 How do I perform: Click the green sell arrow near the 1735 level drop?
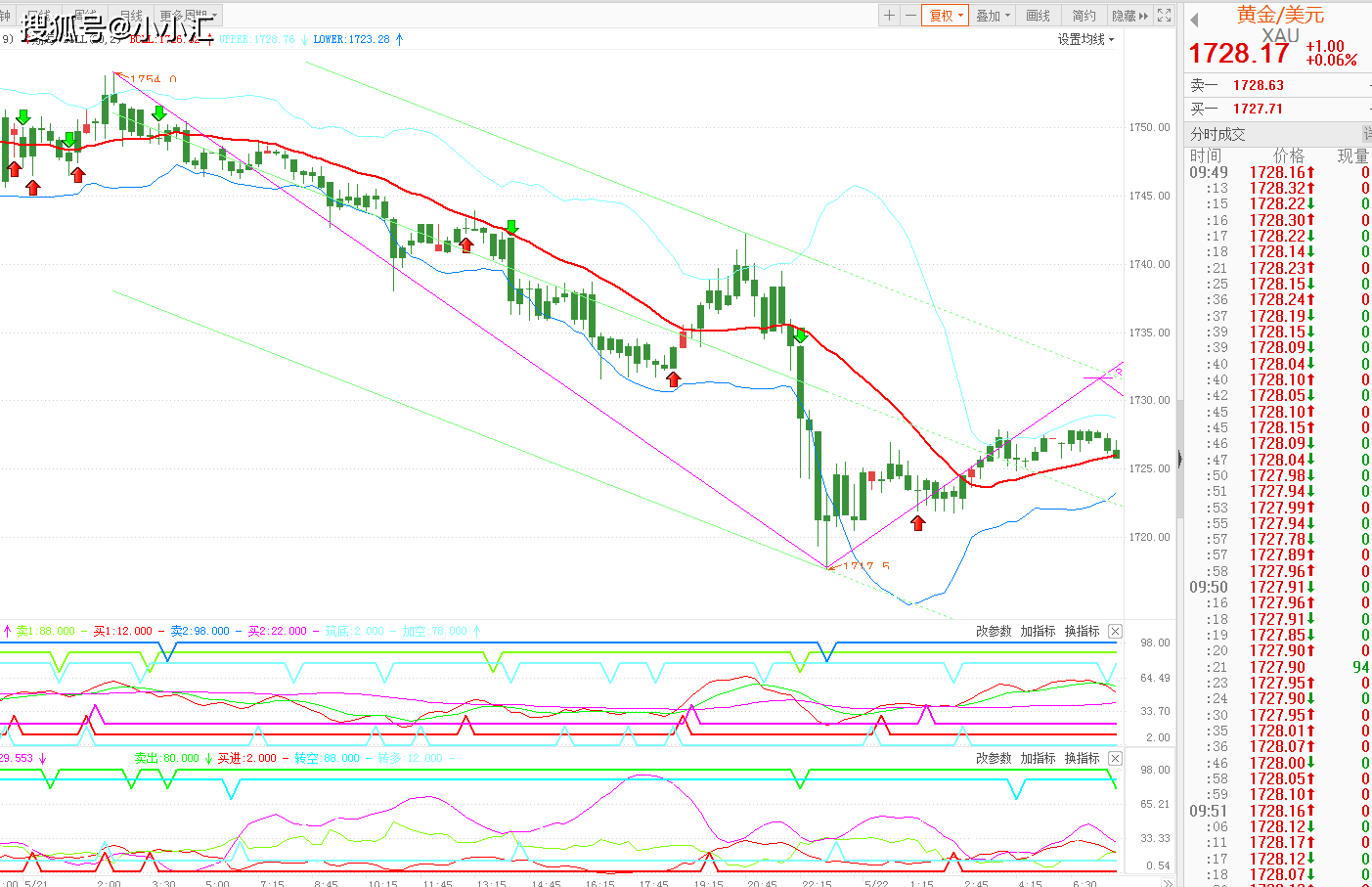pyautogui.click(x=800, y=336)
